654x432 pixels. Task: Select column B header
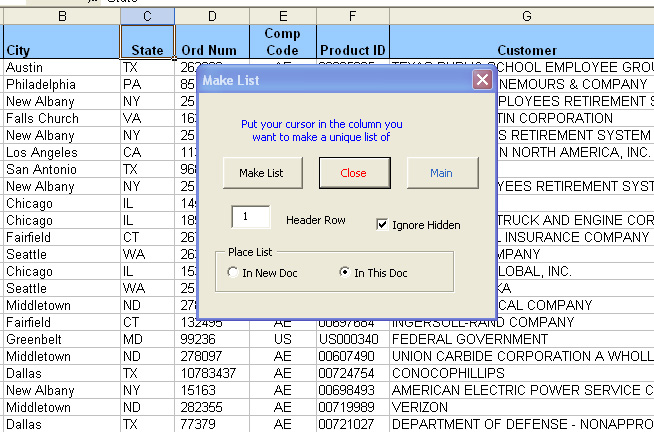coord(62,16)
